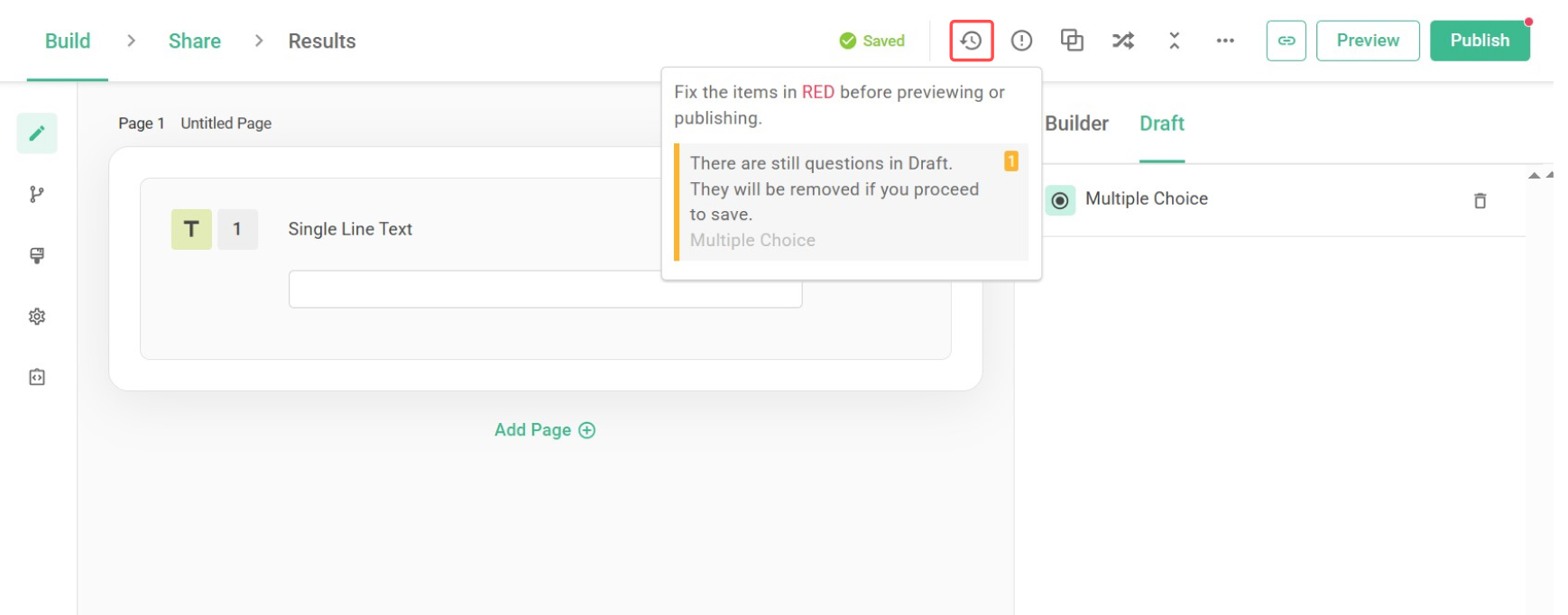Click the green Saved checkmark icon
This screenshot has height=615, width=1568.
click(x=847, y=41)
